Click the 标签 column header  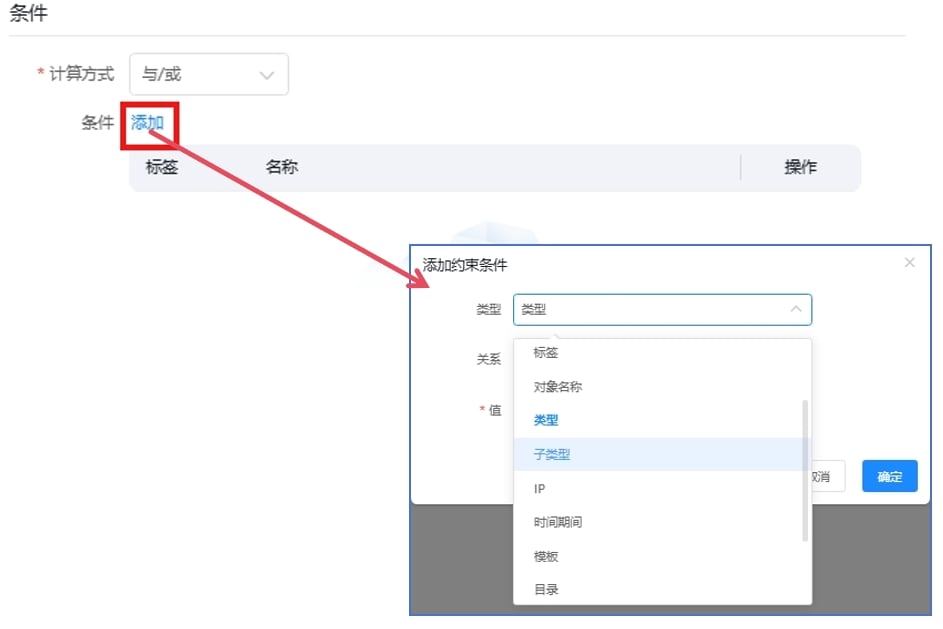(162, 167)
